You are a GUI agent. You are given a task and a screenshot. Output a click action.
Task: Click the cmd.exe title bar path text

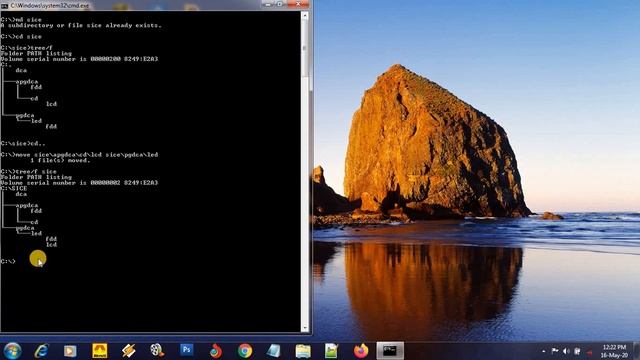(x=50, y=5)
